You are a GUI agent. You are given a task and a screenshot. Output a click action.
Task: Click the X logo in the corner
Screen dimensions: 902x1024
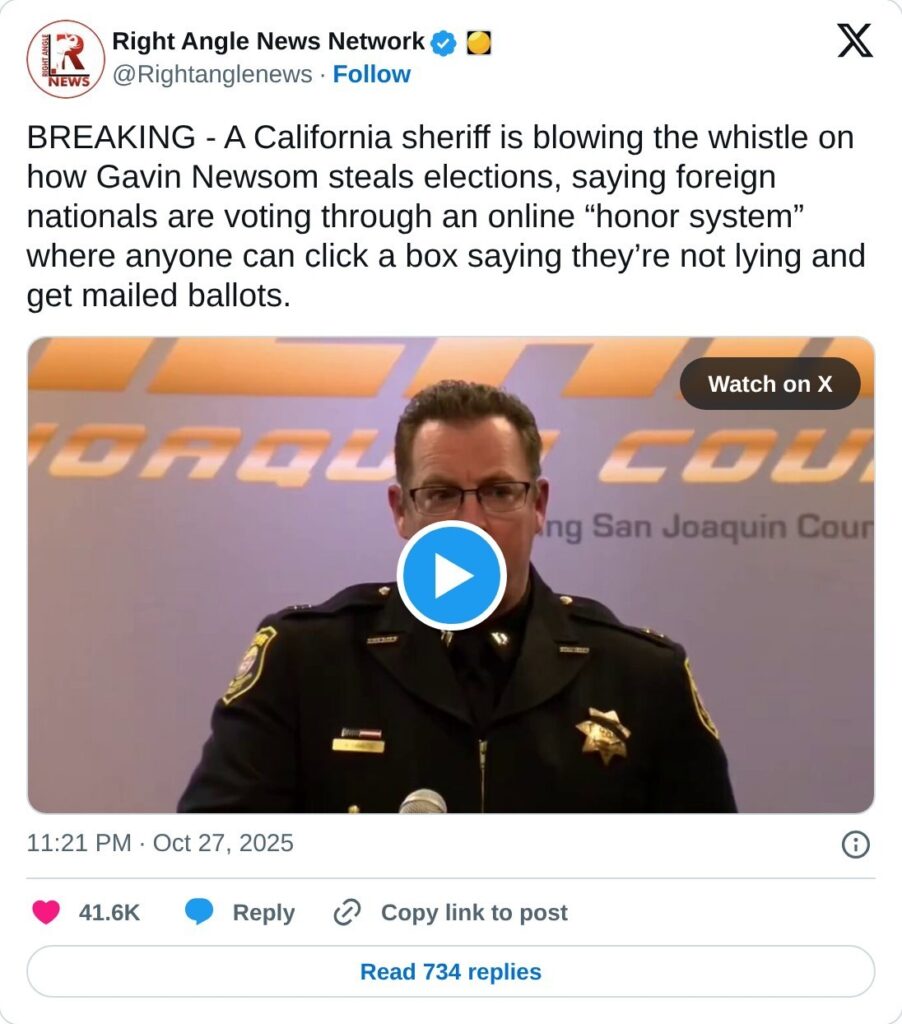854,42
